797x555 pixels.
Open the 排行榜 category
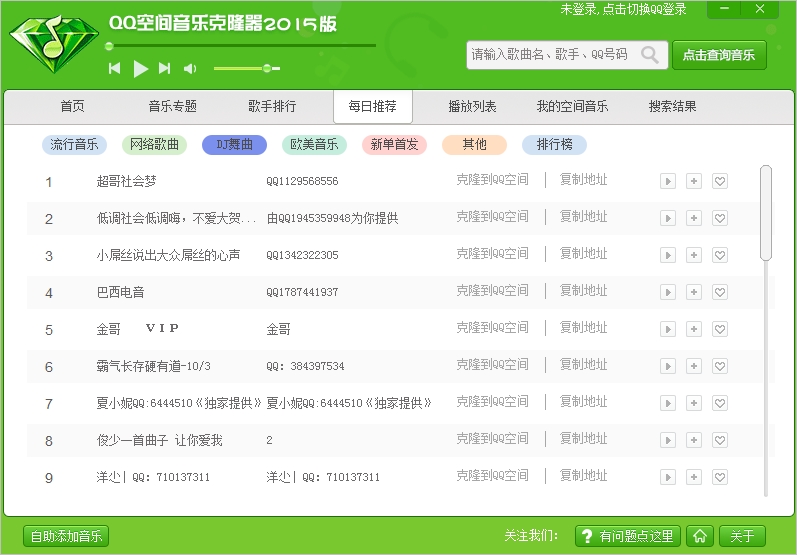(x=555, y=144)
